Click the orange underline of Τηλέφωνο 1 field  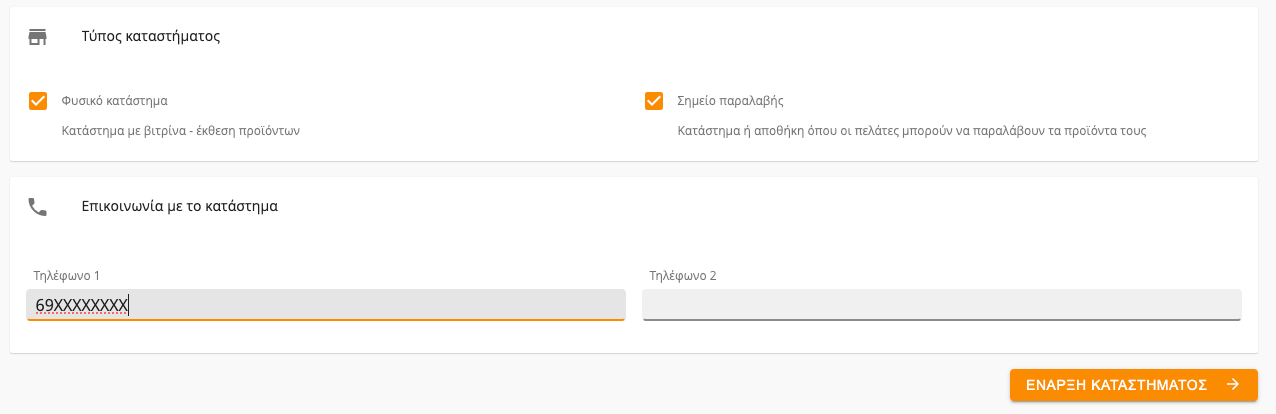[326, 320]
